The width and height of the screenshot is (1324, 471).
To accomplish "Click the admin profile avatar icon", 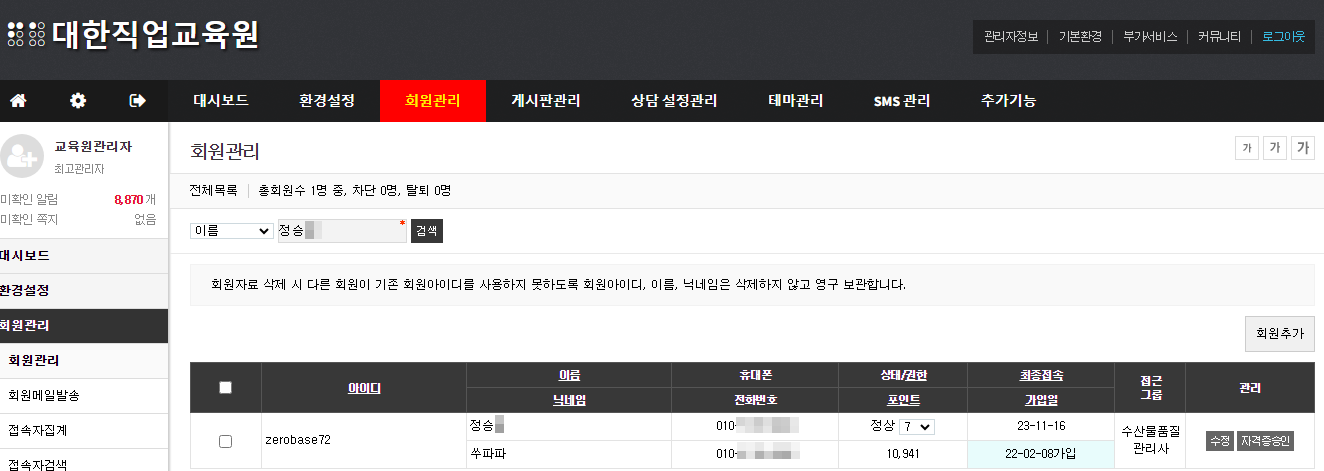I will point(21,155).
